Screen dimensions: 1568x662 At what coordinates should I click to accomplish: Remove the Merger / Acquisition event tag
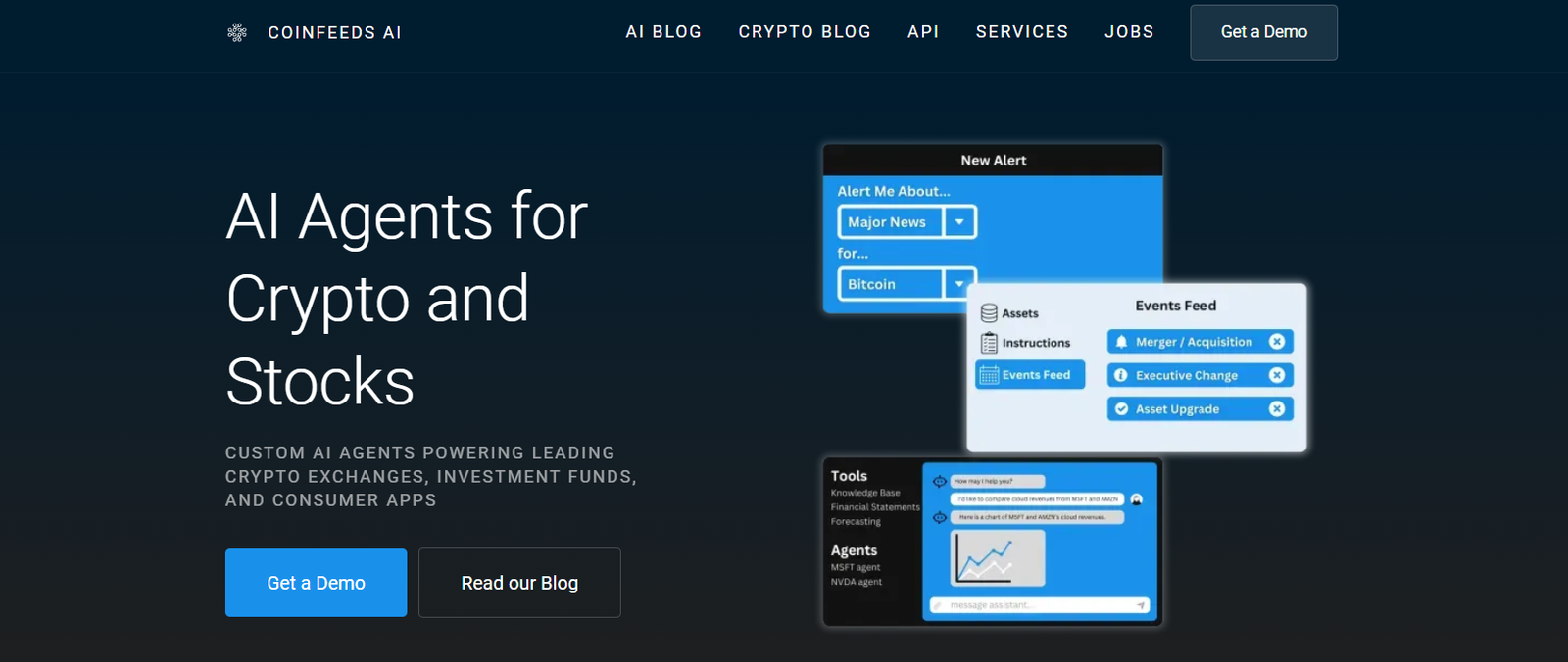pyautogui.click(x=1276, y=342)
